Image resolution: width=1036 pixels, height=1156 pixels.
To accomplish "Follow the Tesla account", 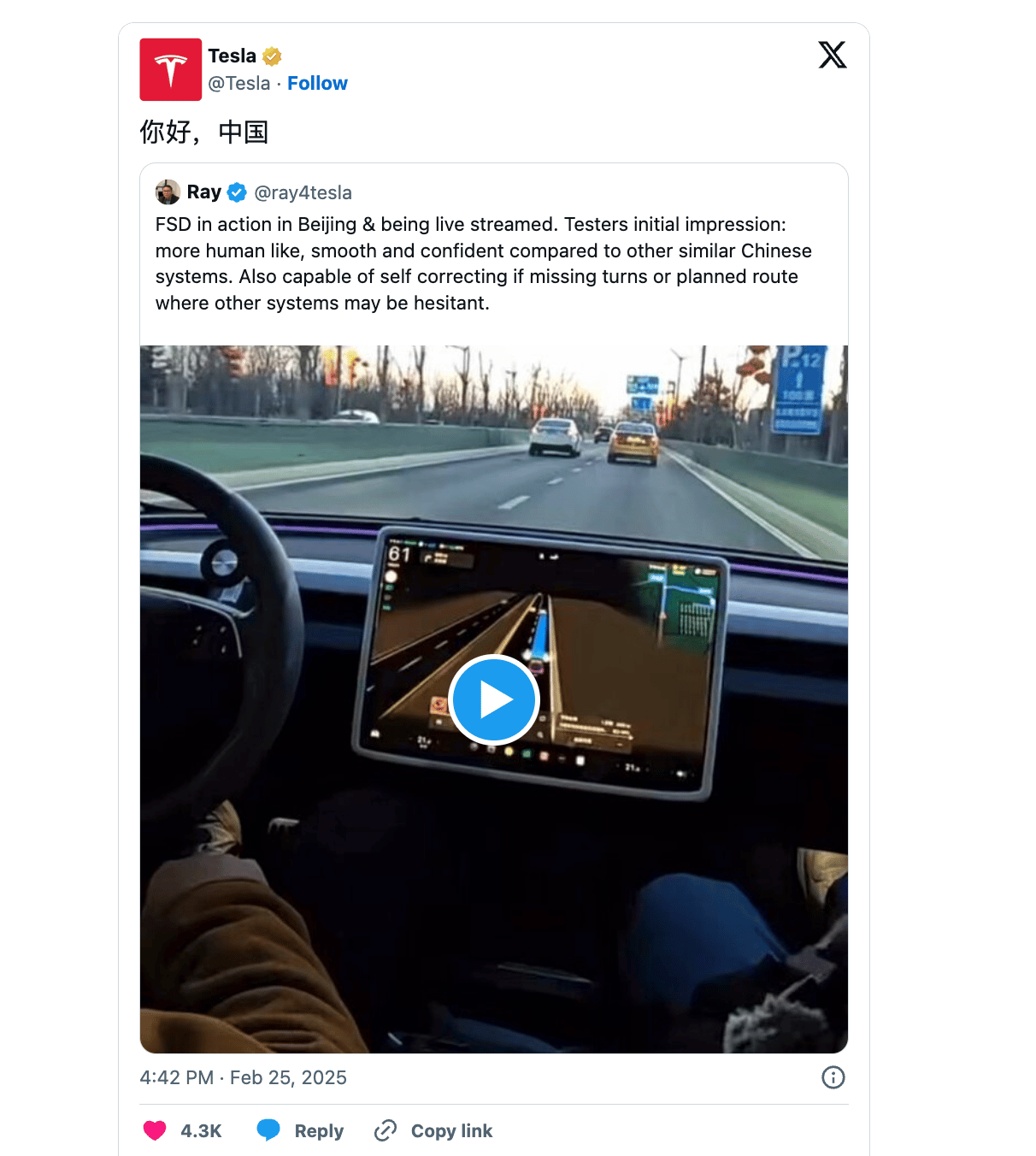I will click(x=317, y=83).
